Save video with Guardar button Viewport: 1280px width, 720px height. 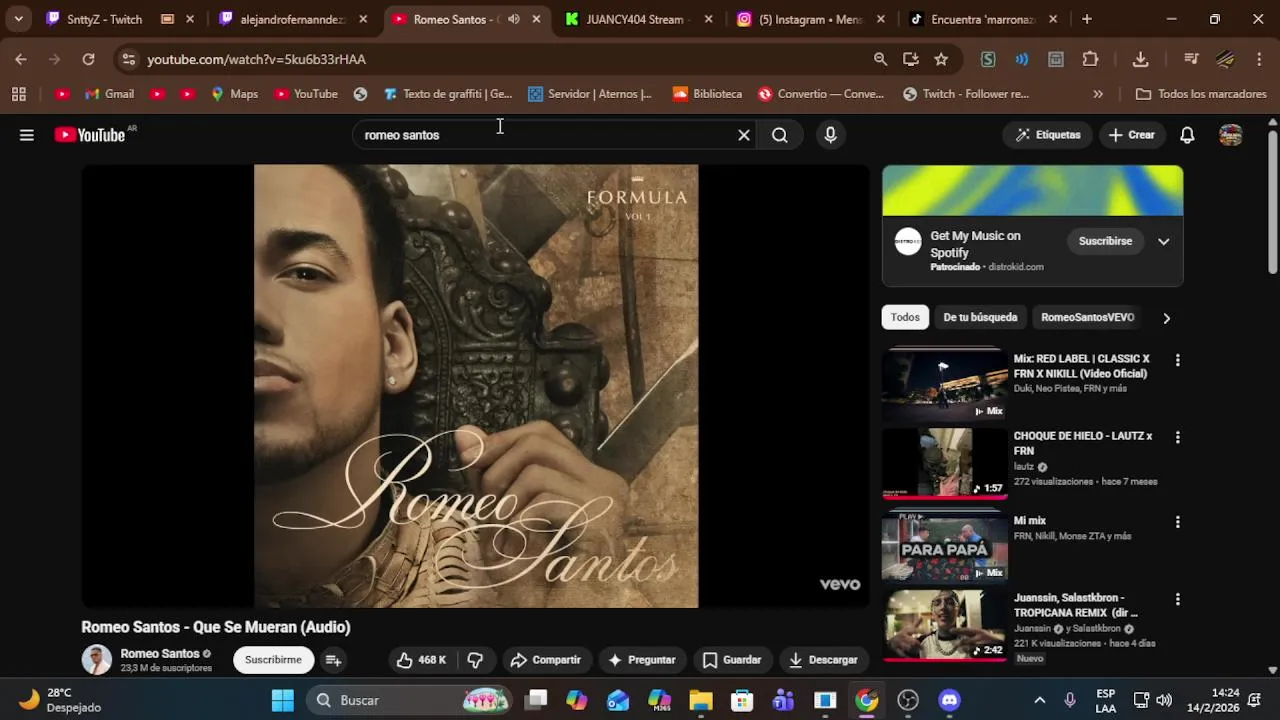[x=732, y=660]
